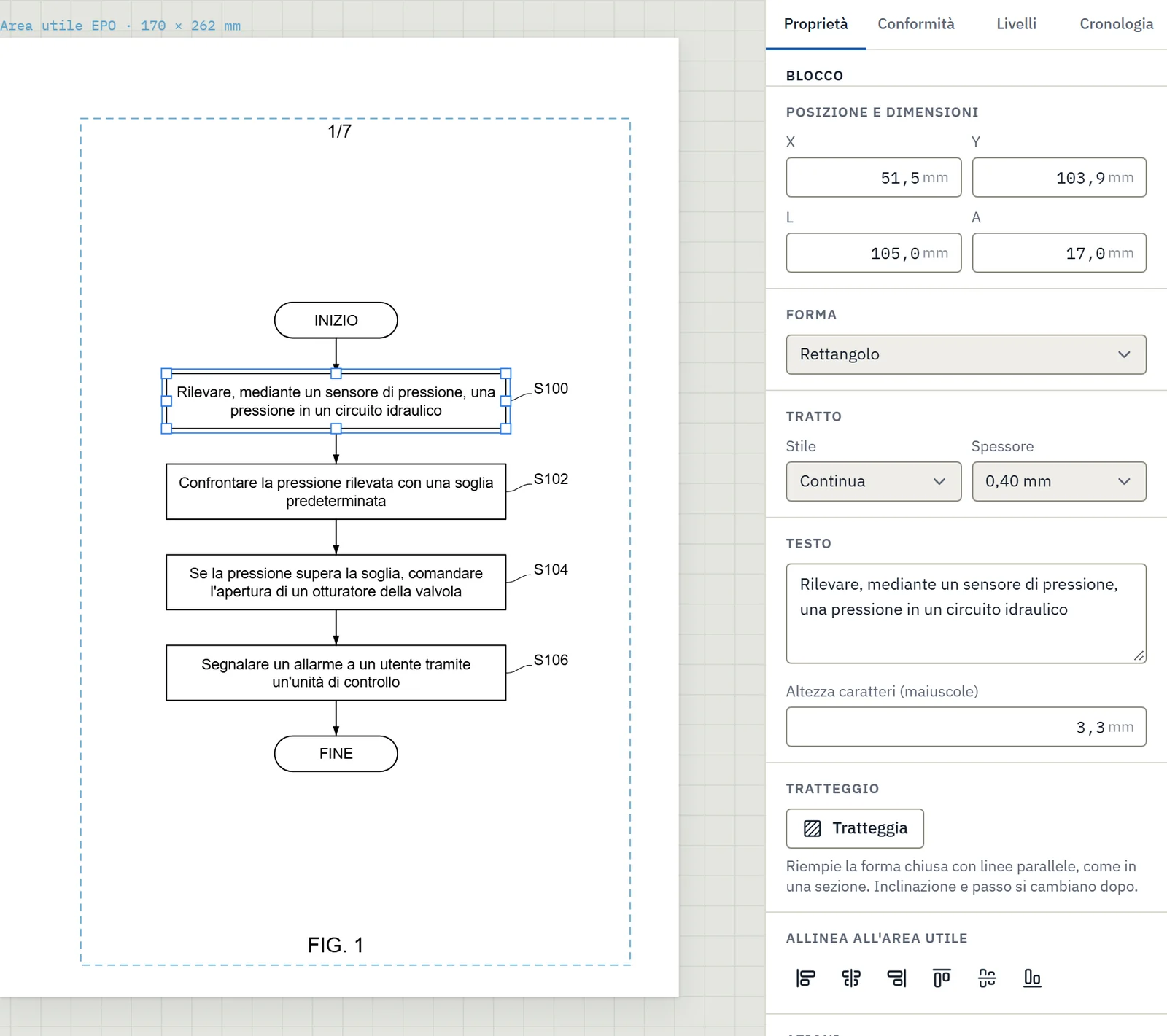Select the FINE terminator shape
Image resolution: width=1167 pixels, height=1036 pixels.
(x=336, y=754)
